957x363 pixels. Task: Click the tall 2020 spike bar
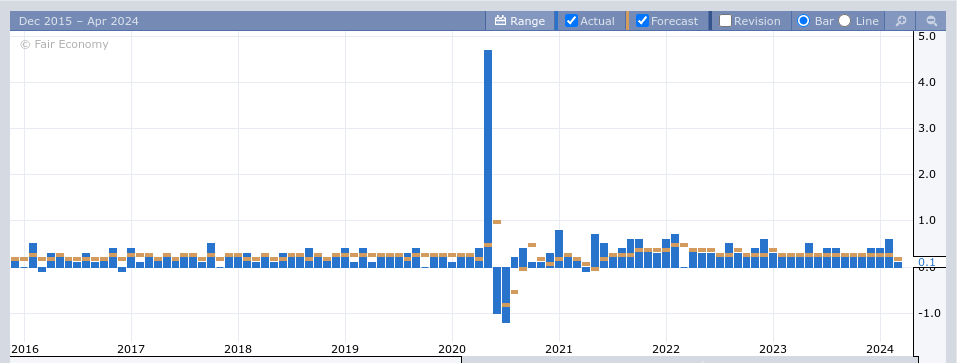[x=488, y=159]
